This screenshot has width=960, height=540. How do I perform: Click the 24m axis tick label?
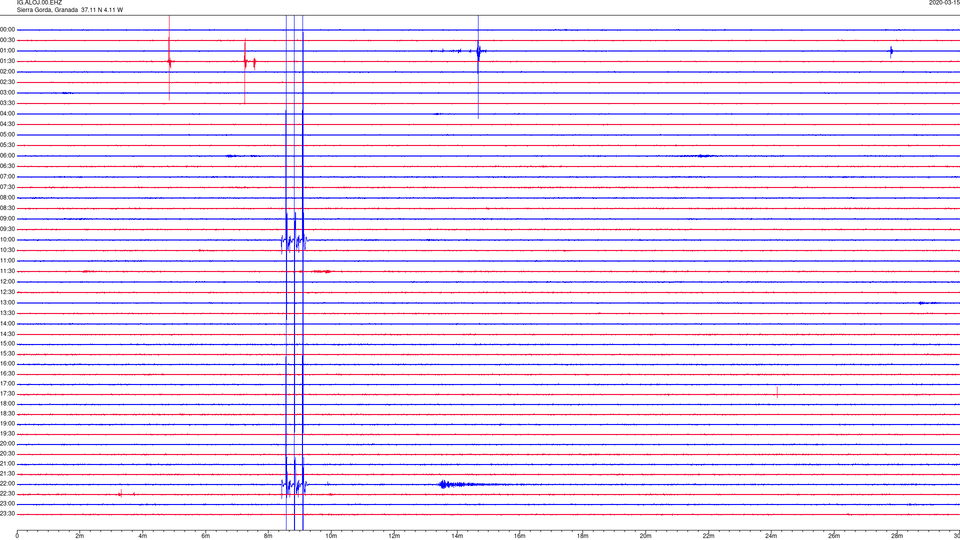[771, 536]
